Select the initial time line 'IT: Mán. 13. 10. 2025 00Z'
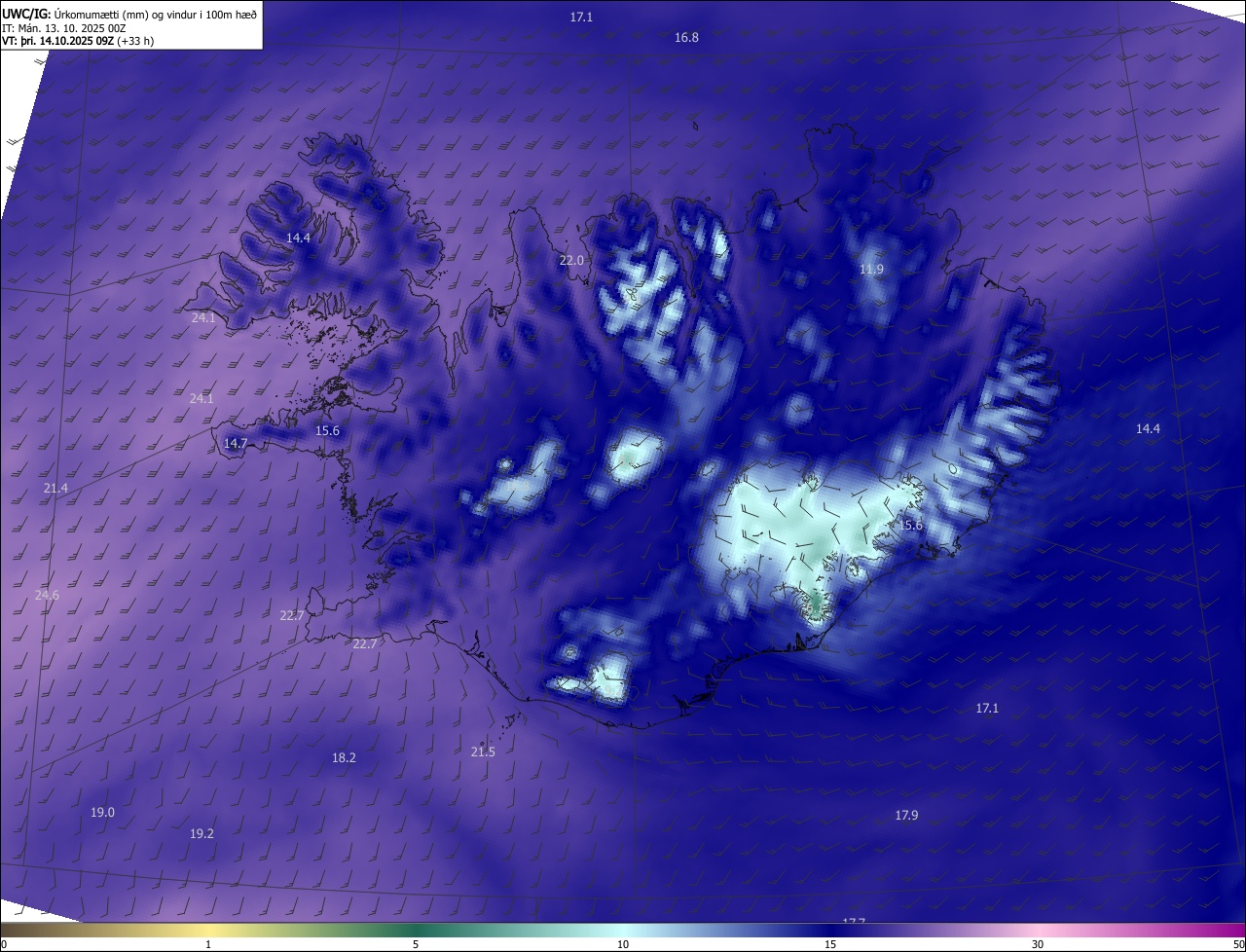 [x=64, y=27]
